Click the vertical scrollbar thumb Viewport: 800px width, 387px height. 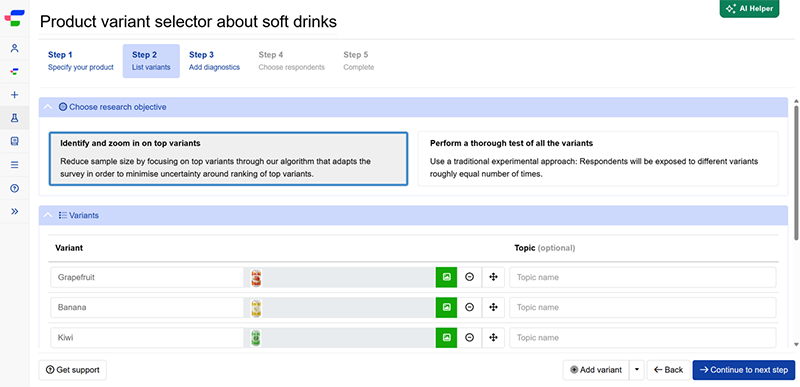[x=796, y=172]
